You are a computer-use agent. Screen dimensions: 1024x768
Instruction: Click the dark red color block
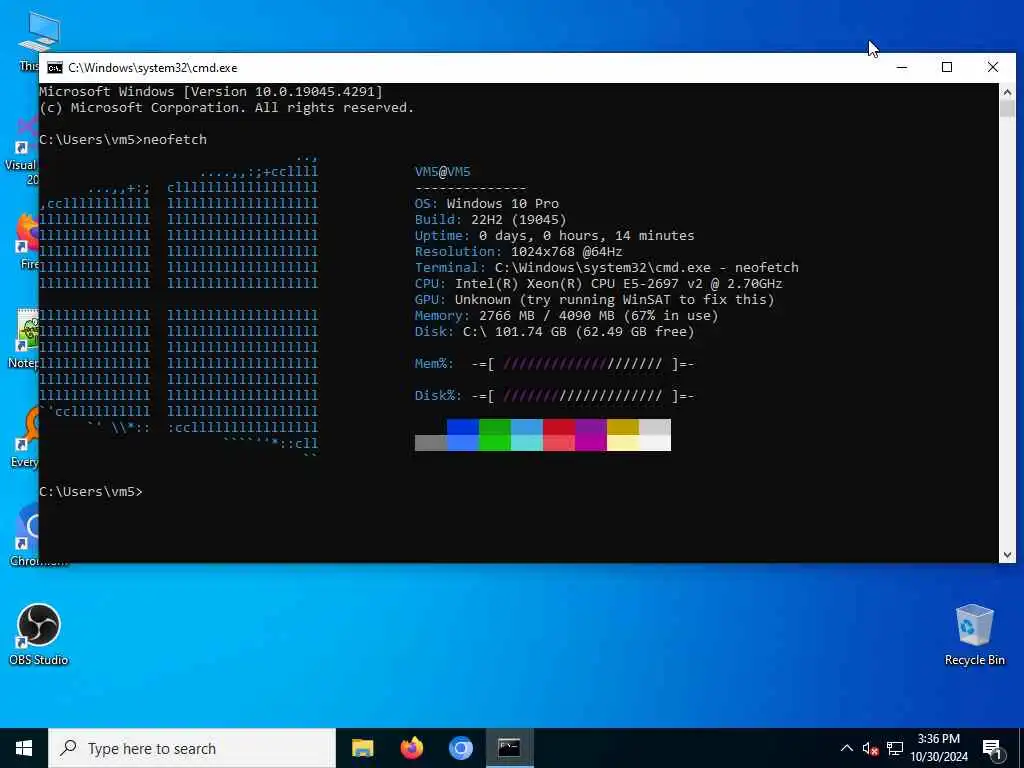click(559, 427)
